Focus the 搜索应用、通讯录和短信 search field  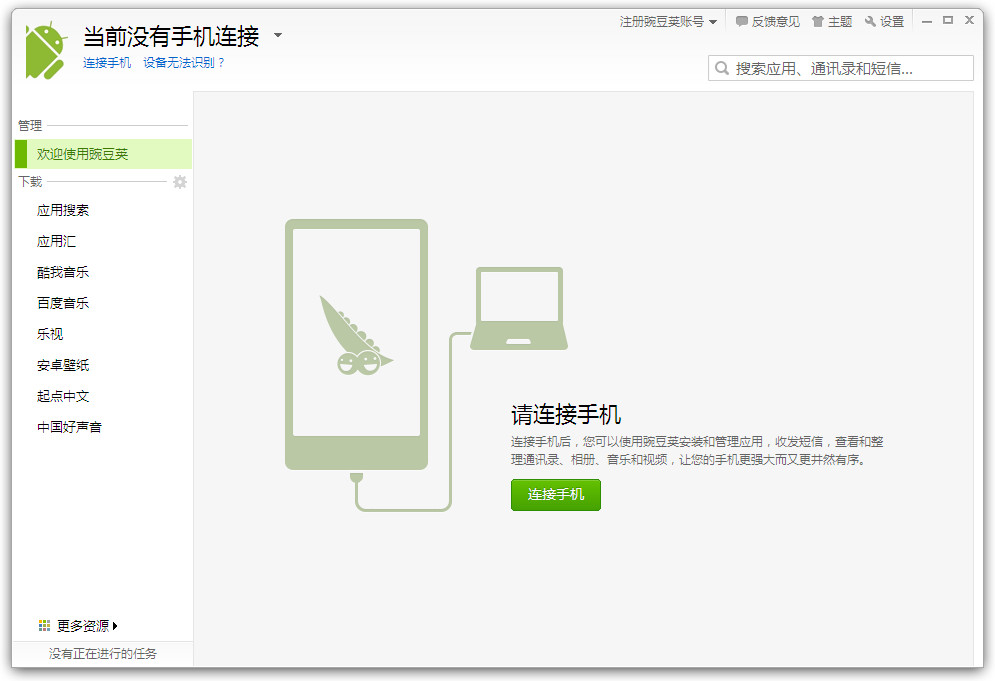pos(841,68)
